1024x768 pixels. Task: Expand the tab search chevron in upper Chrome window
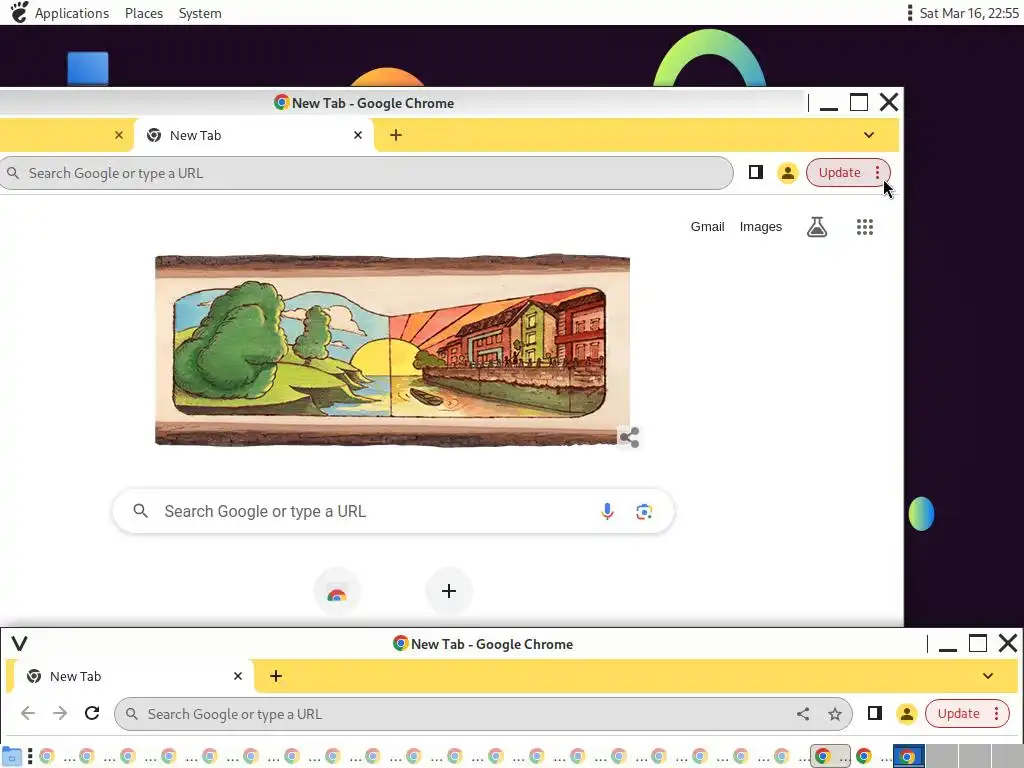(869, 135)
